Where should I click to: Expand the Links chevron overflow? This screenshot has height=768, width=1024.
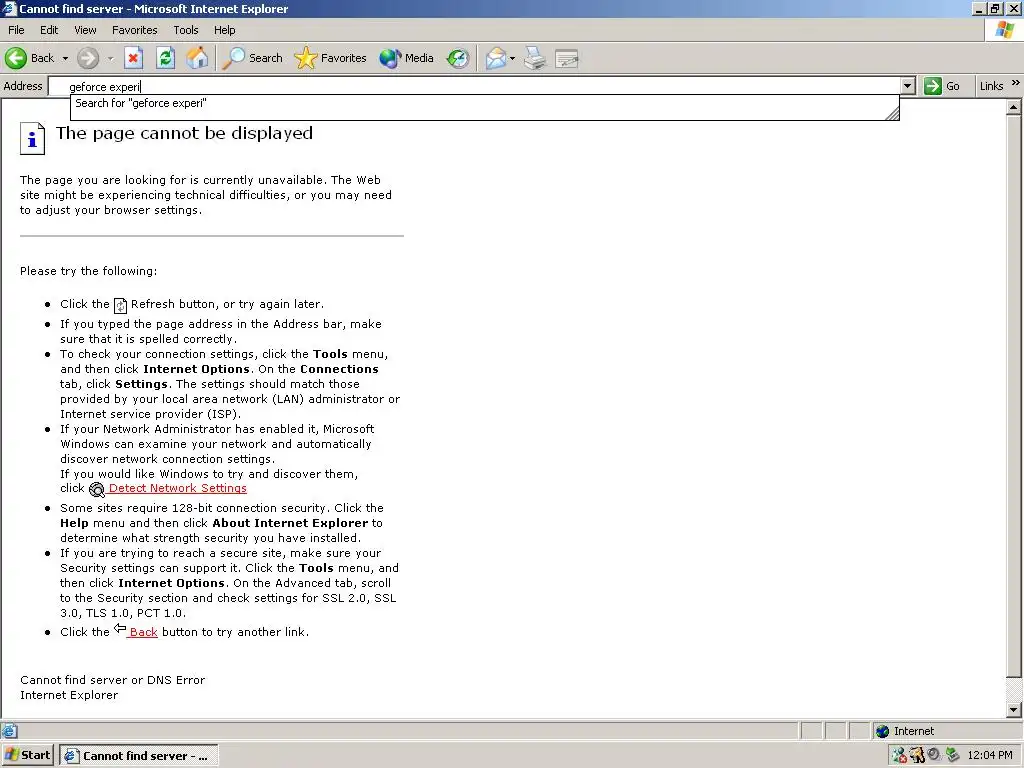coord(1016,83)
